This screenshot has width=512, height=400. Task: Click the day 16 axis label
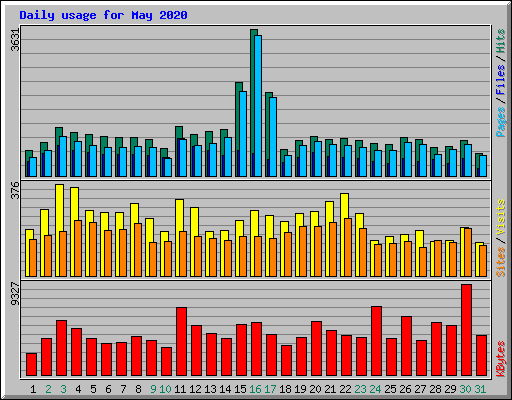coord(255,389)
